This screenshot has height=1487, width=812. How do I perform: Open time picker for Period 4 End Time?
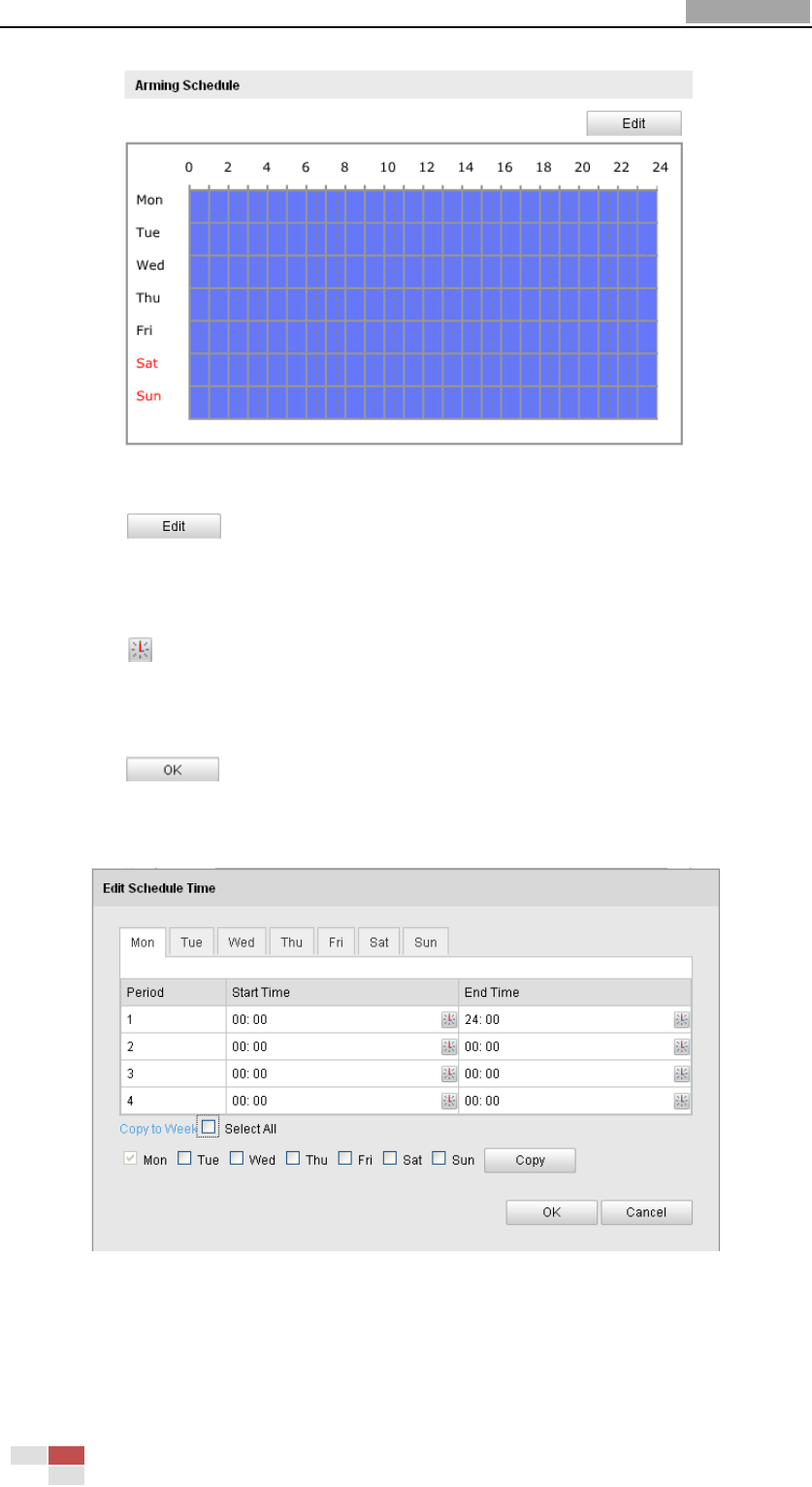(x=682, y=1101)
